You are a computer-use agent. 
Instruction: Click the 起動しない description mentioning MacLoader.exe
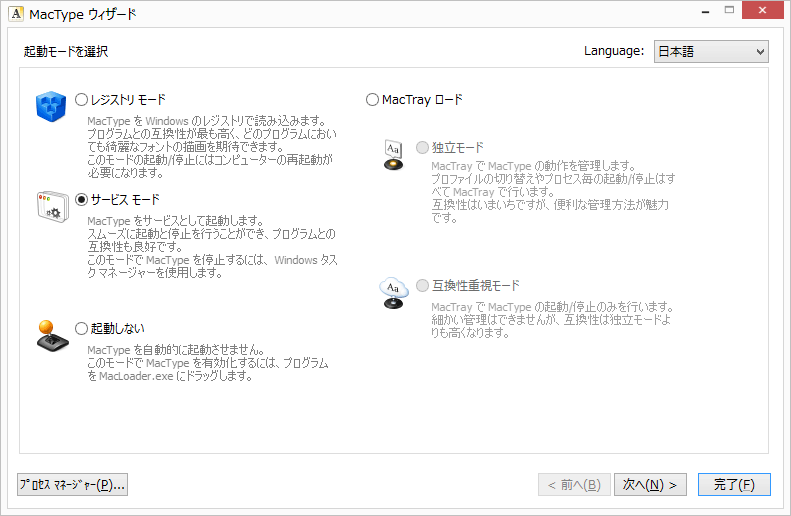[208, 363]
